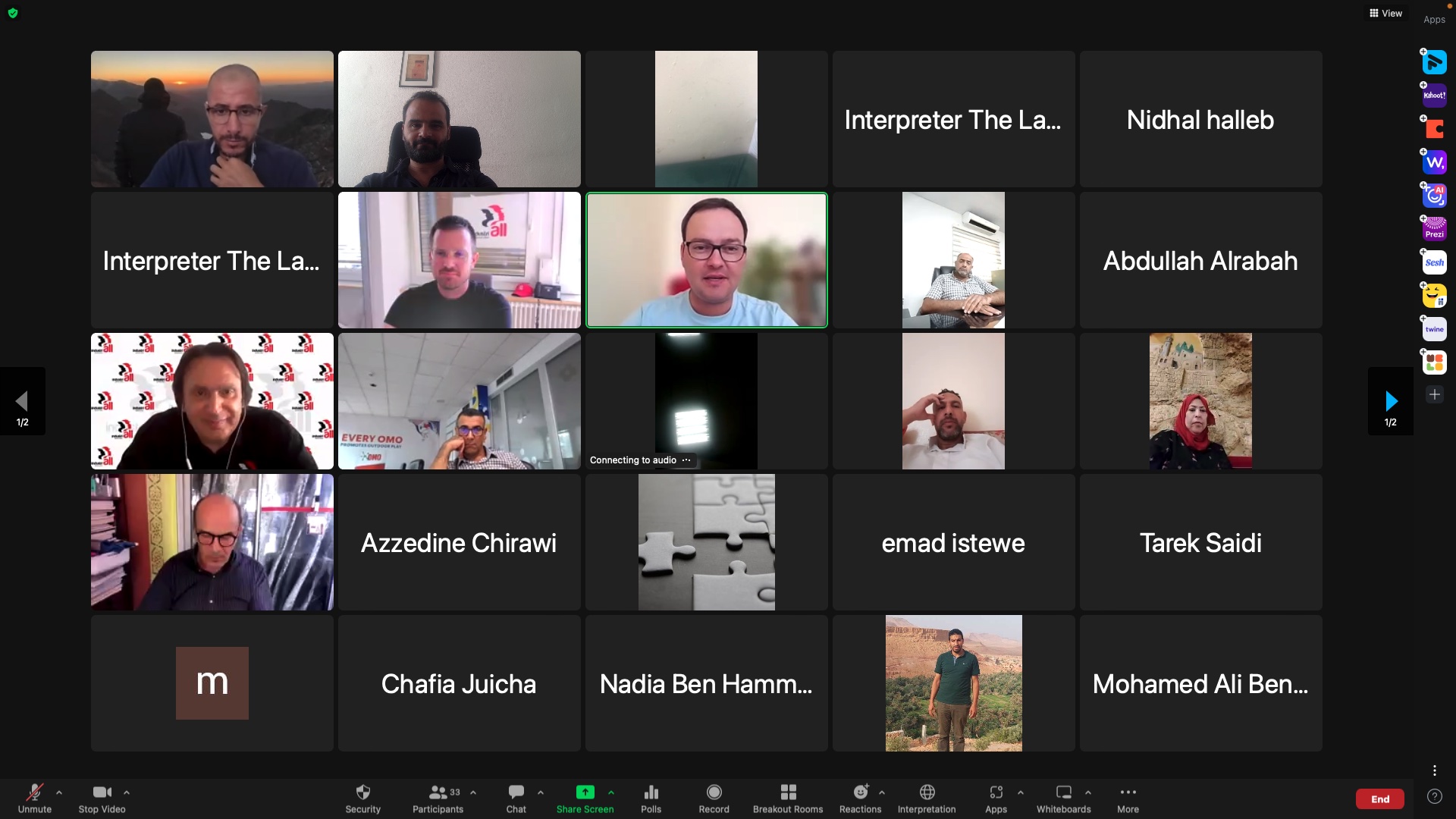Screen dimensions: 1456x819
Task: Launch the Kahoot app in sidebar
Action: point(1434,96)
